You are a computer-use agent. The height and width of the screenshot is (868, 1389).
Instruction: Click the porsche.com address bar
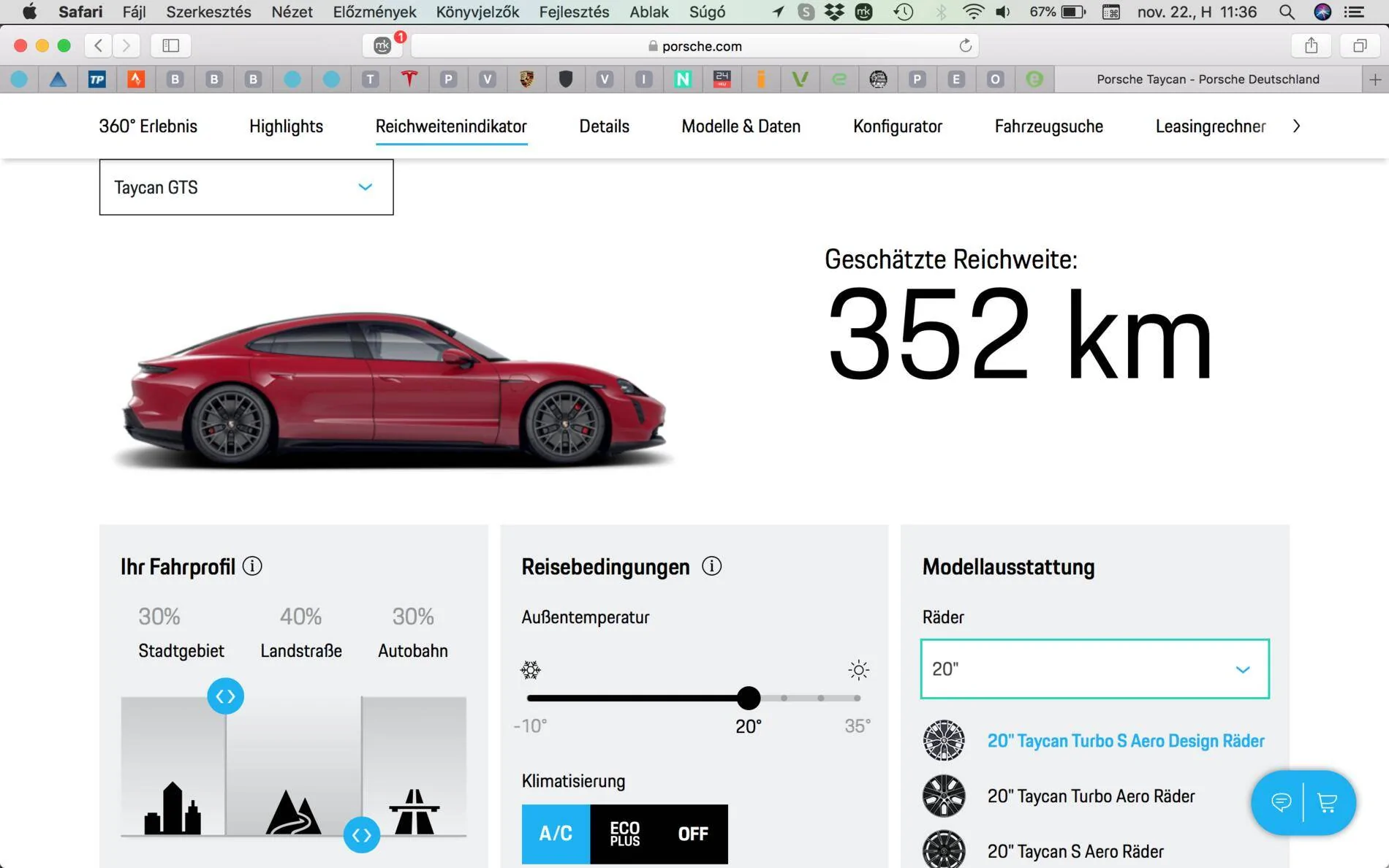click(694, 45)
